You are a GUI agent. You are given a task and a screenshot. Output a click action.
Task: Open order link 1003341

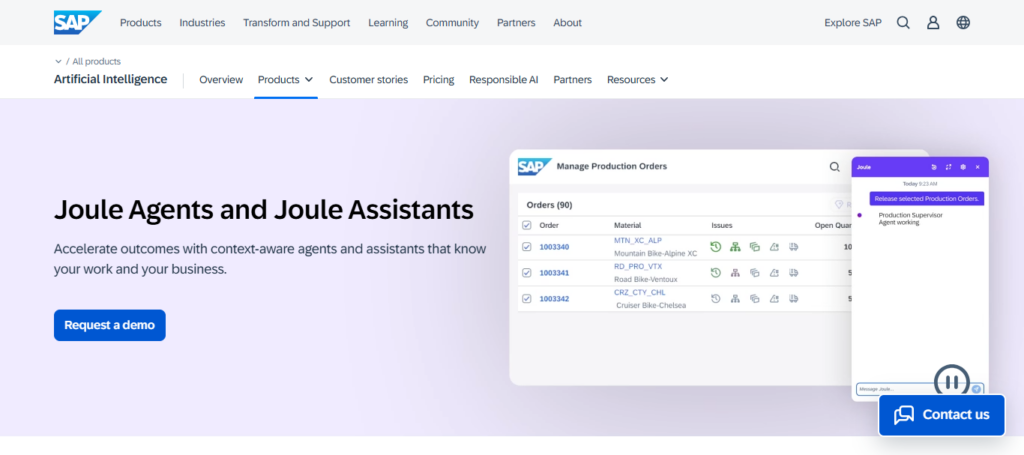click(554, 273)
